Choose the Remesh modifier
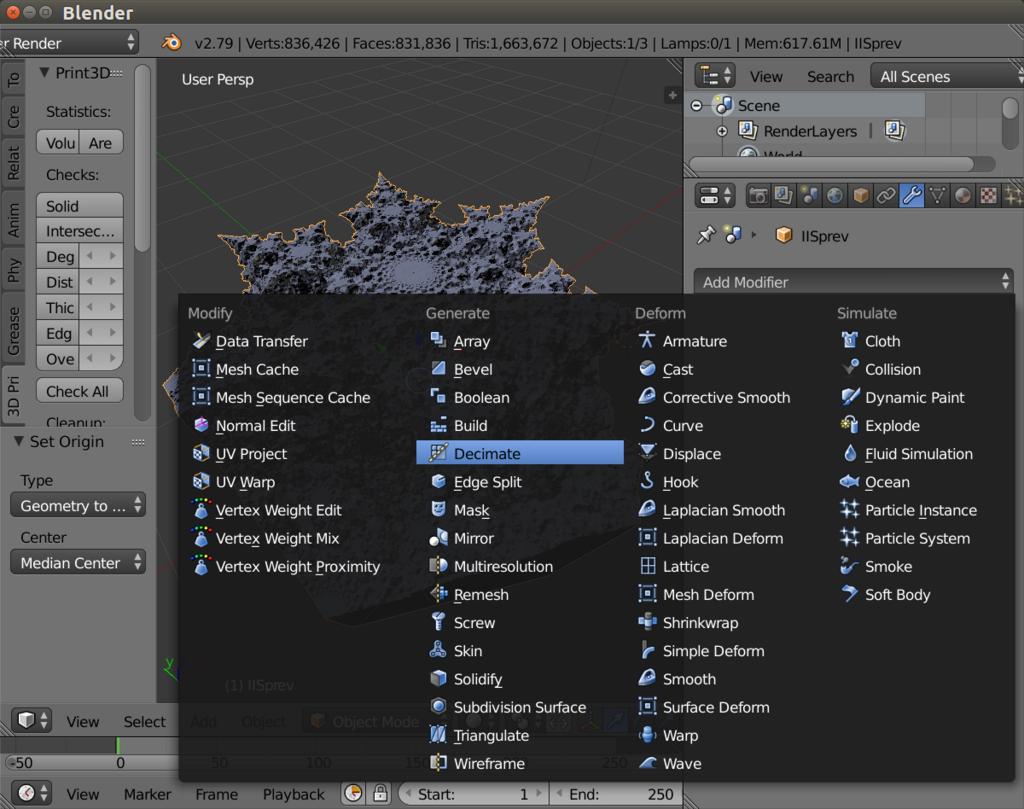 pyautogui.click(x=520, y=594)
